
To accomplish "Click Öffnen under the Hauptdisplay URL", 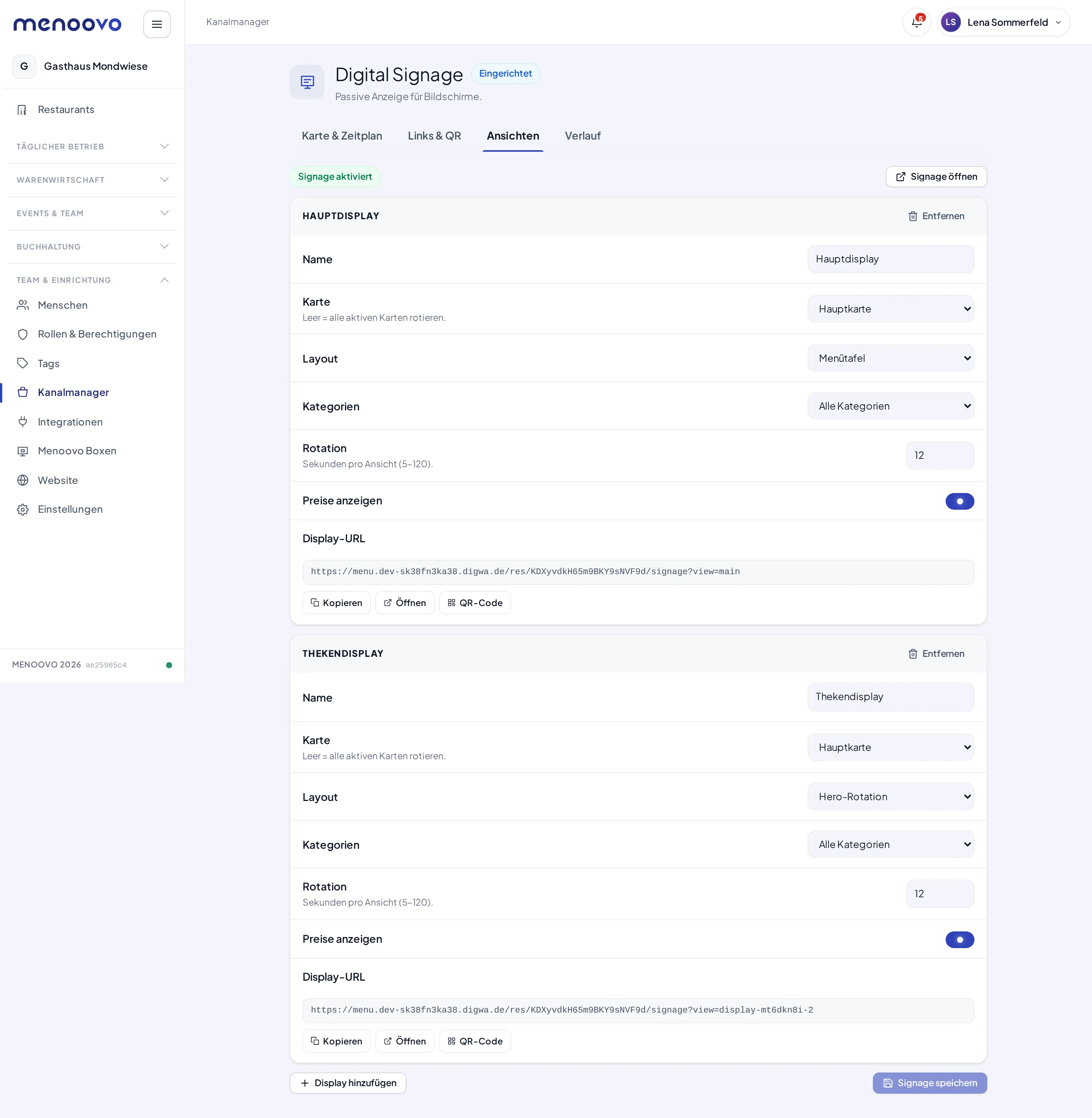I will (x=405, y=603).
